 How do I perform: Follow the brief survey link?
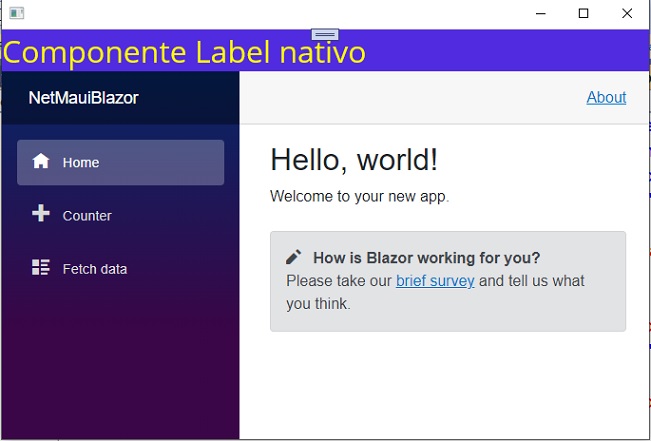click(x=435, y=281)
